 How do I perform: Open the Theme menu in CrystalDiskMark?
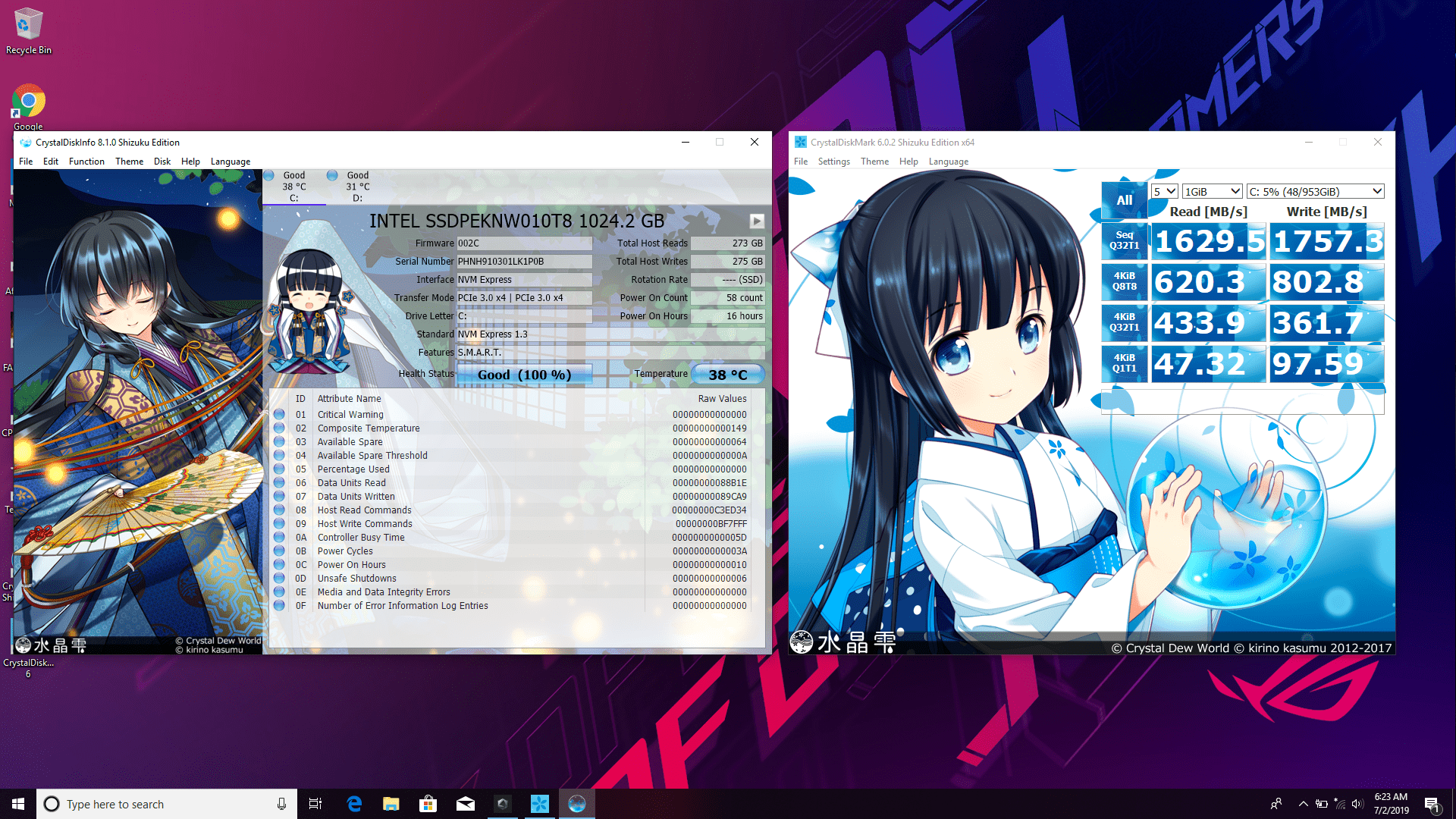pos(874,162)
